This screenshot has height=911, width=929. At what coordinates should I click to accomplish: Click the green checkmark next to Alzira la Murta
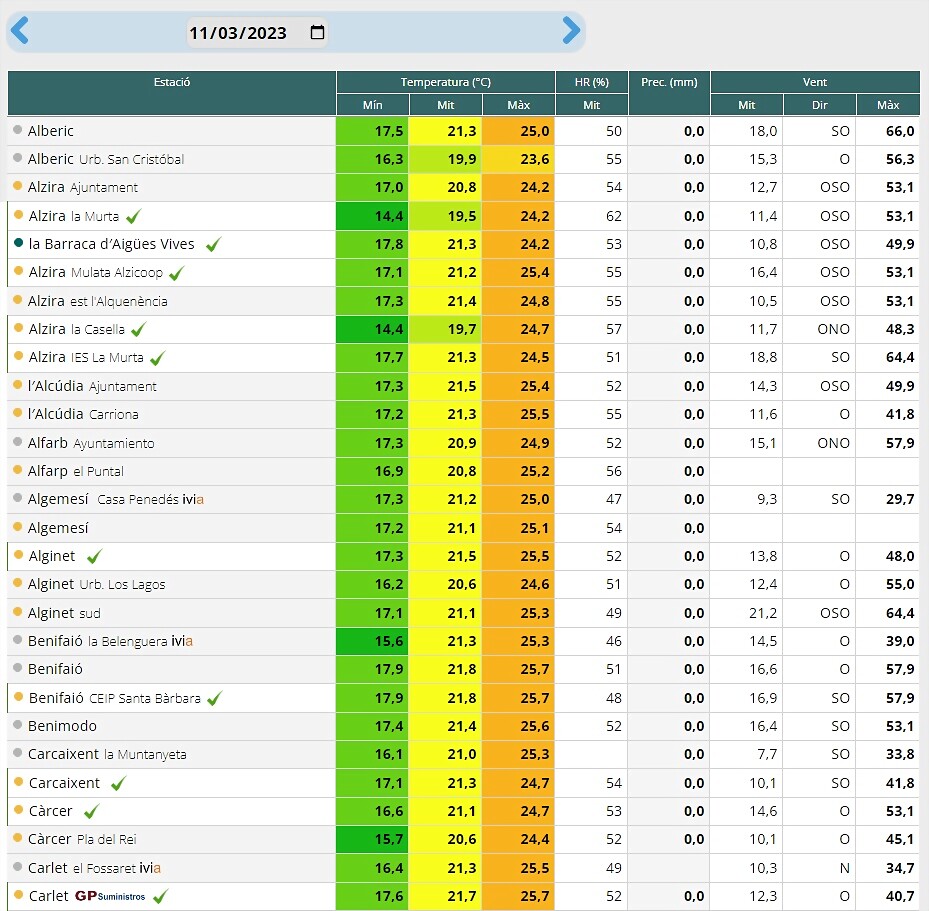[134, 216]
